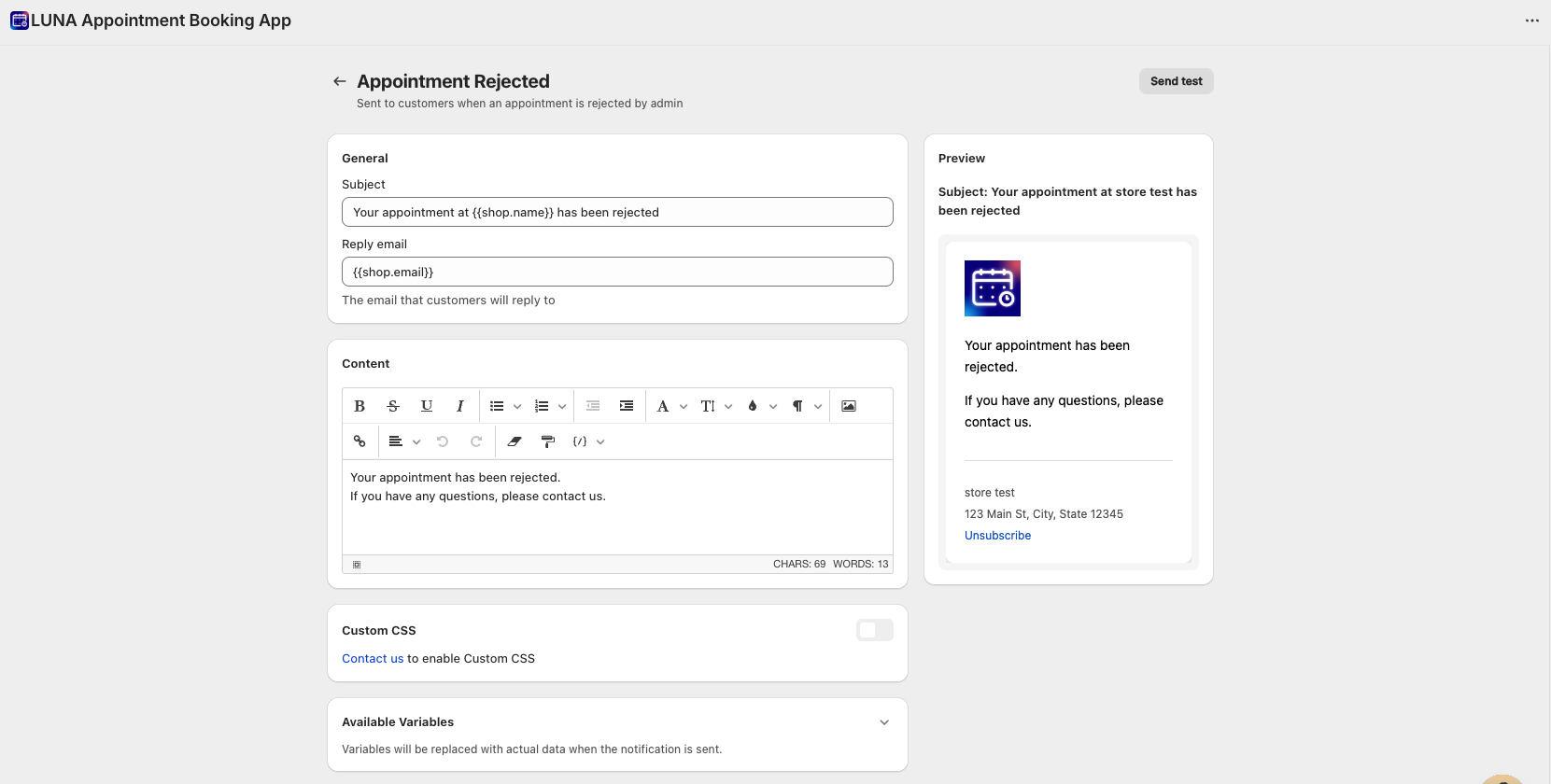
Task: Click the Contact us link
Action: click(373, 659)
